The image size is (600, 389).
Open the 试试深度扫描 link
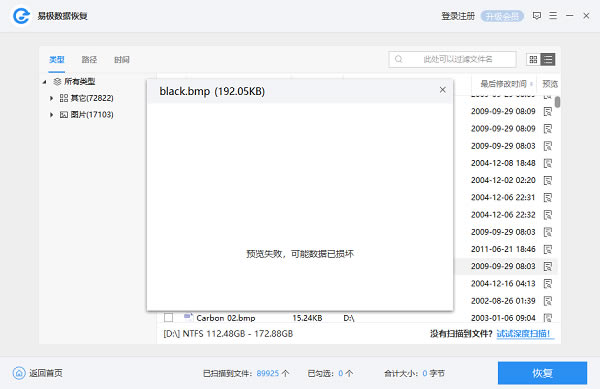coord(523,334)
